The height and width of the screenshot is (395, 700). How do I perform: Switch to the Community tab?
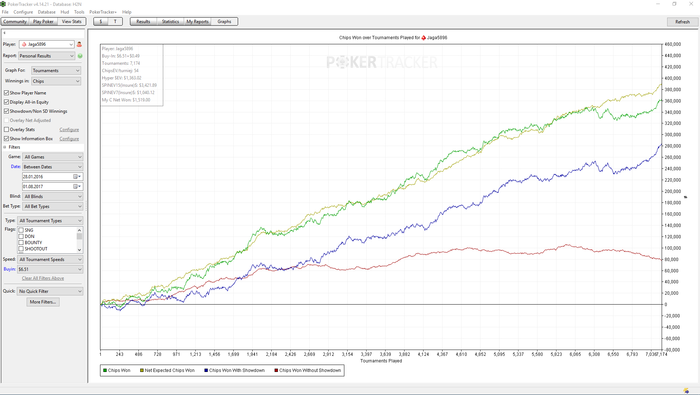[15, 21]
